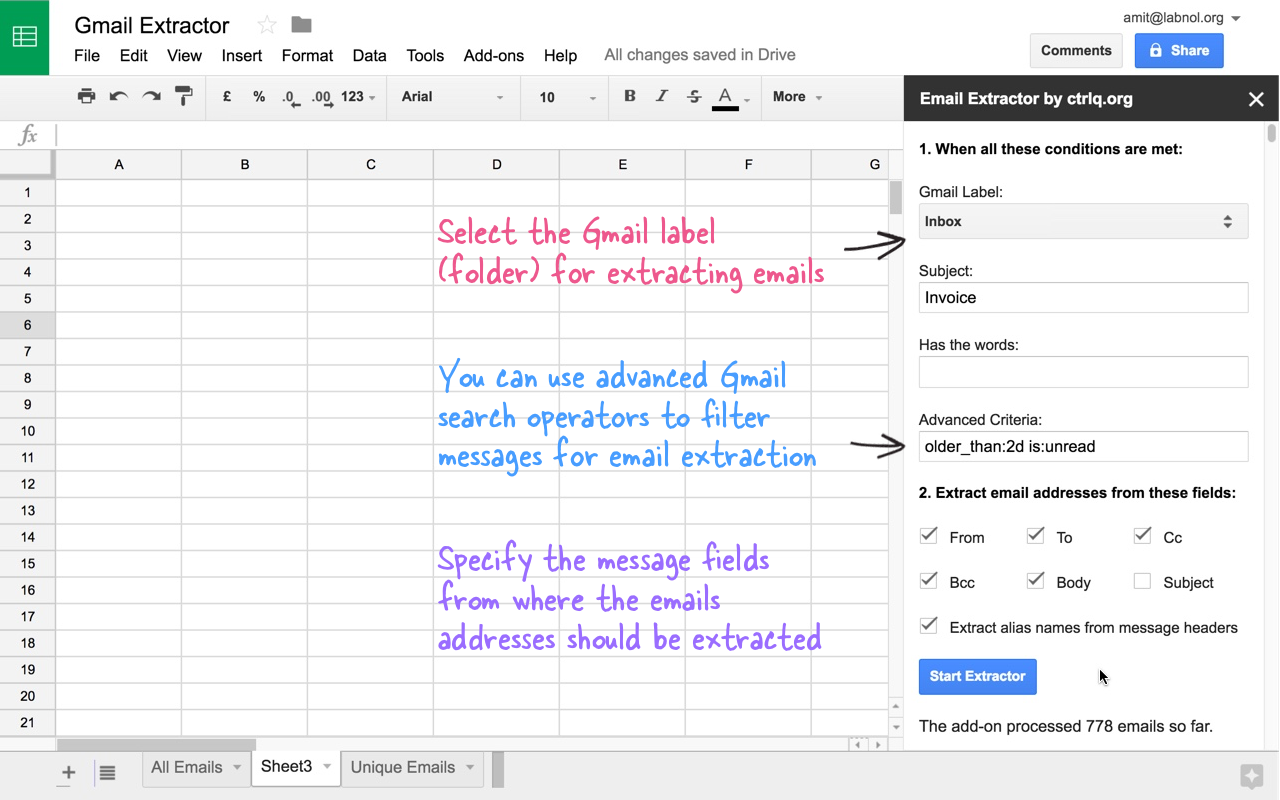Click the Start Extractor button
Viewport: 1280px width, 800px height.
pos(977,677)
